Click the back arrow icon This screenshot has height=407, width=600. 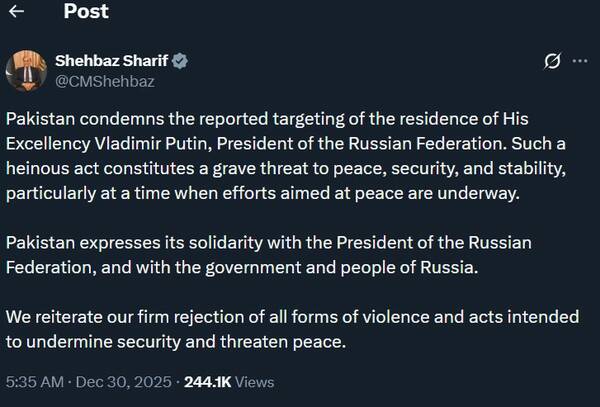pyautogui.click(x=17, y=13)
